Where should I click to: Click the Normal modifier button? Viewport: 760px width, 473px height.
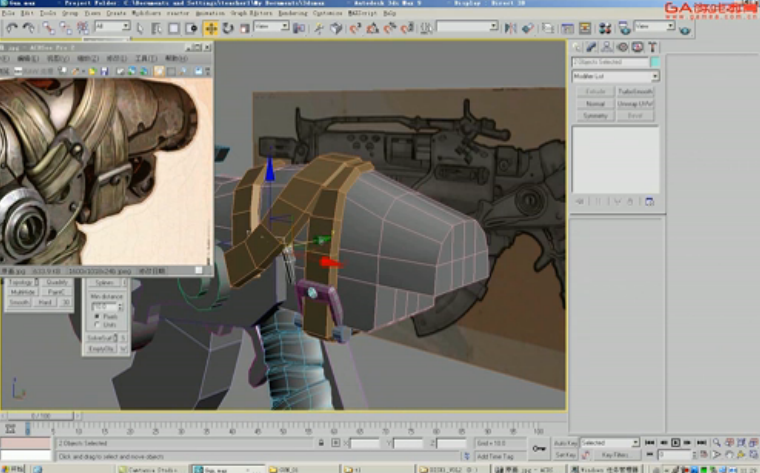click(x=595, y=104)
